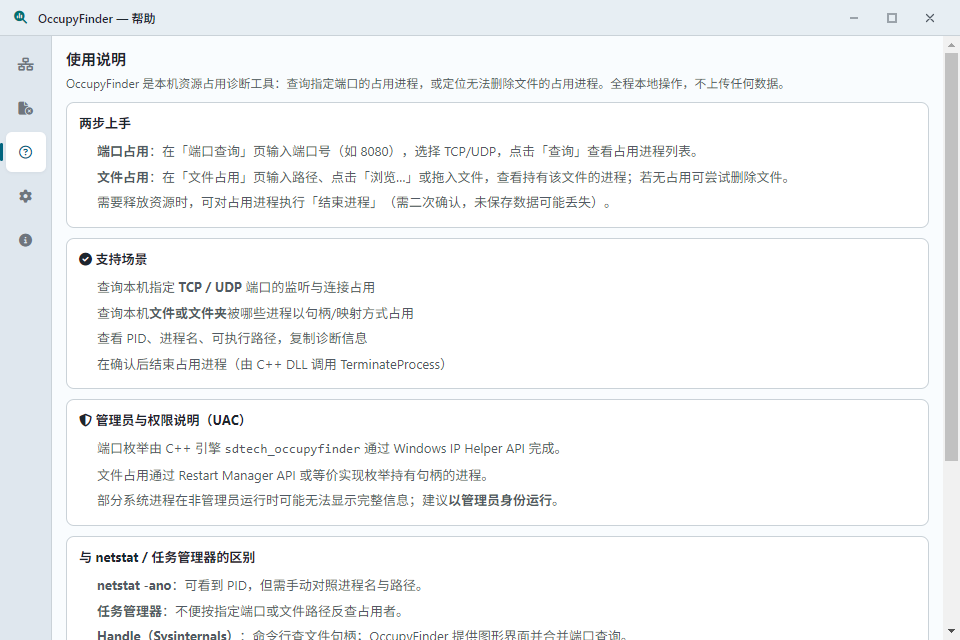Open the file occupancy page icon
The height and width of the screenshot is (640, 960).
pyautogui.click(x=26, y=108)
